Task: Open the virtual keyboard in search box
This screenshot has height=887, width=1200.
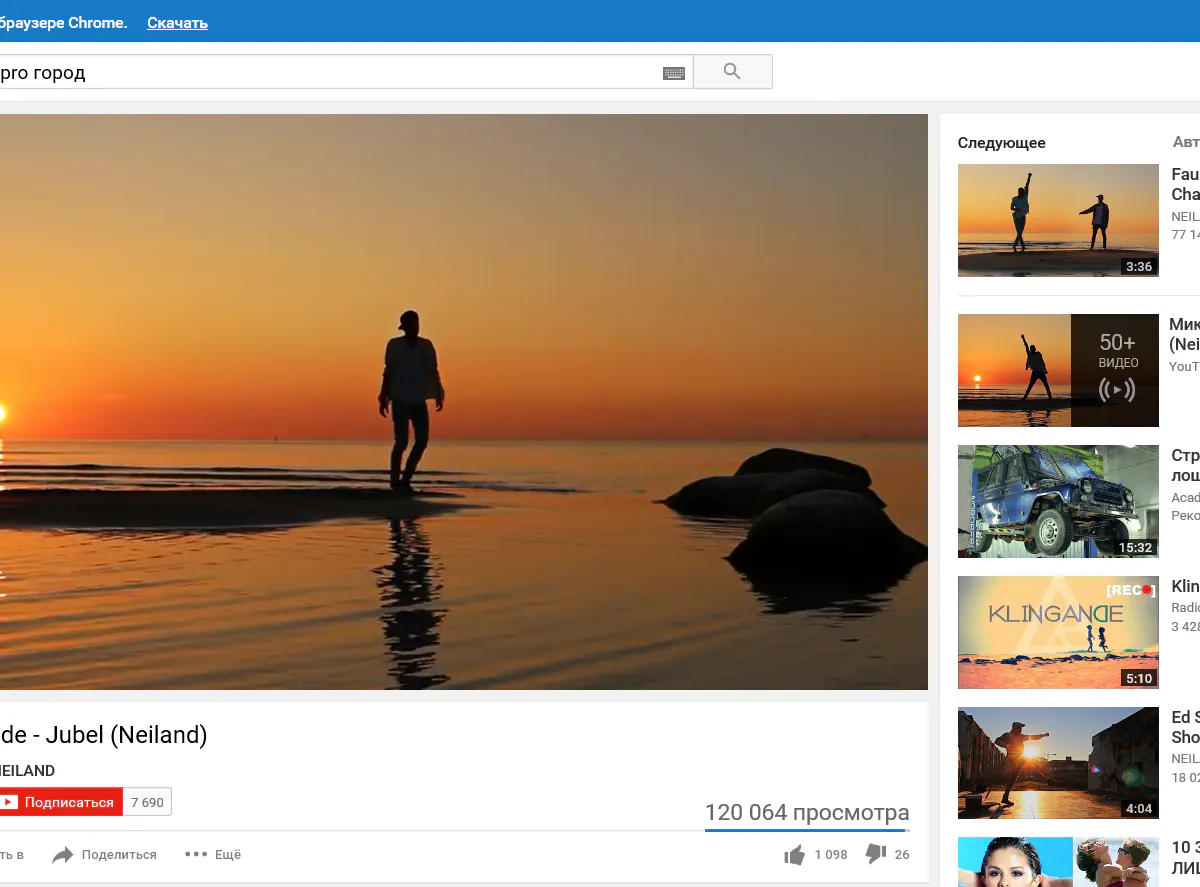Action: [x=674, y=73]
